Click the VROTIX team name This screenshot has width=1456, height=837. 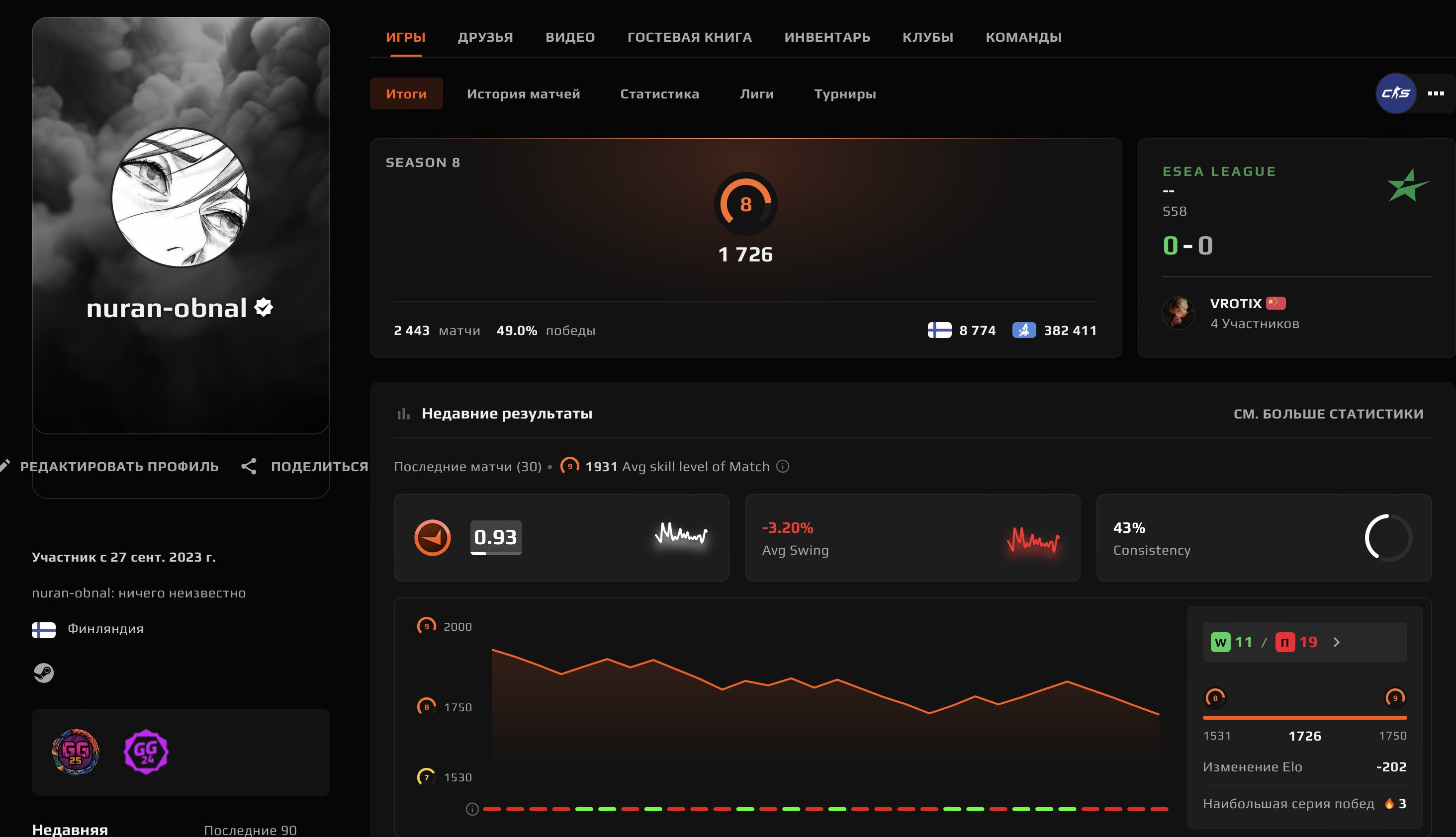click(1235, 303)
